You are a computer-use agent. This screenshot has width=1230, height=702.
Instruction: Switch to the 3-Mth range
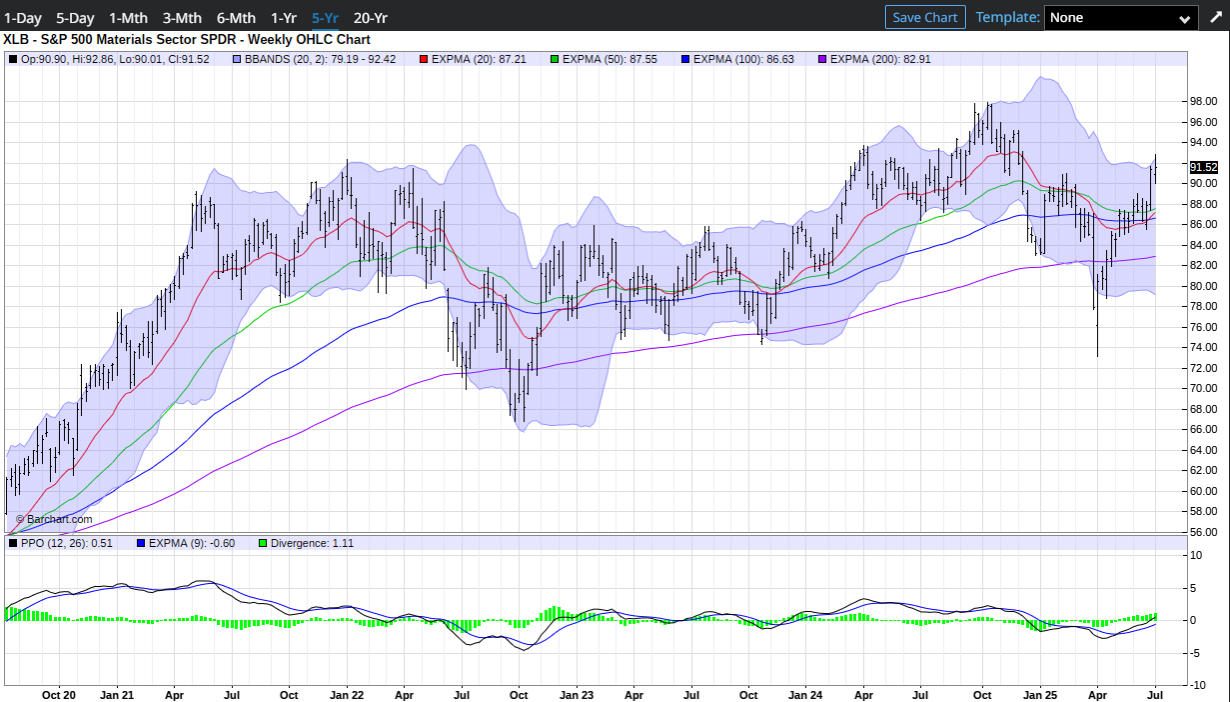pyautogui.click(x=183, y=18)
